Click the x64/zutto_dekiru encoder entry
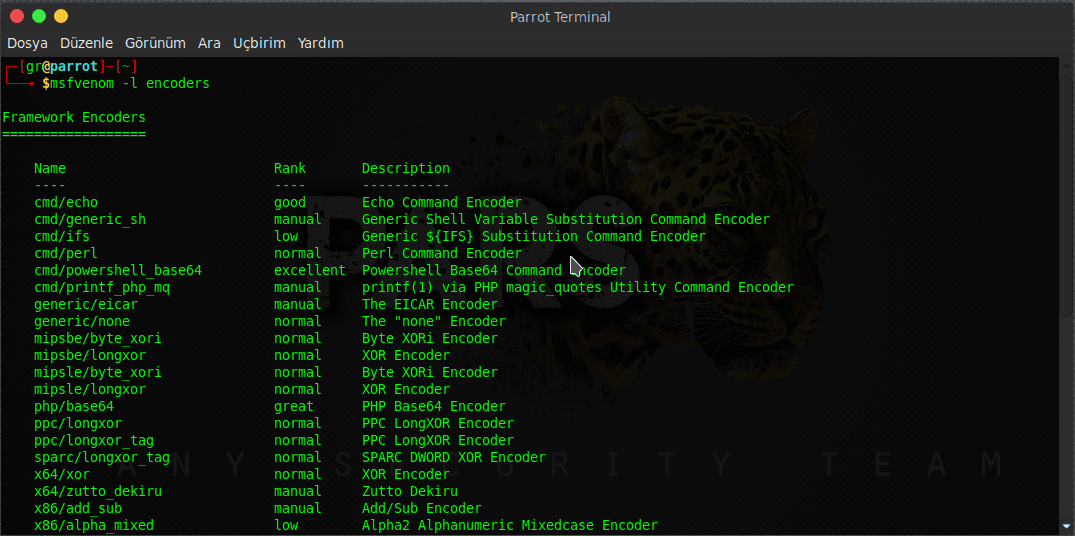The image size is (1075, 536). pyautogui.click(x=98, y=491)
